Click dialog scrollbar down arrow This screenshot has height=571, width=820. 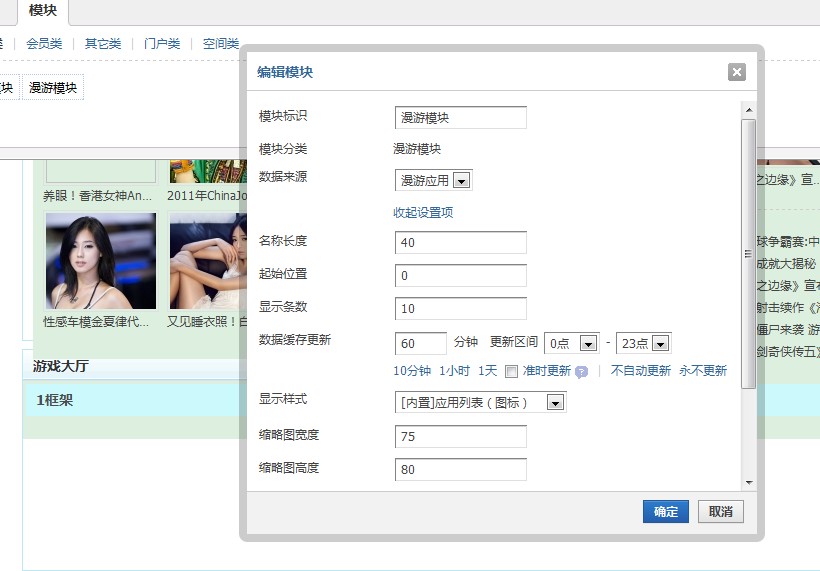(x=749, y=483)
